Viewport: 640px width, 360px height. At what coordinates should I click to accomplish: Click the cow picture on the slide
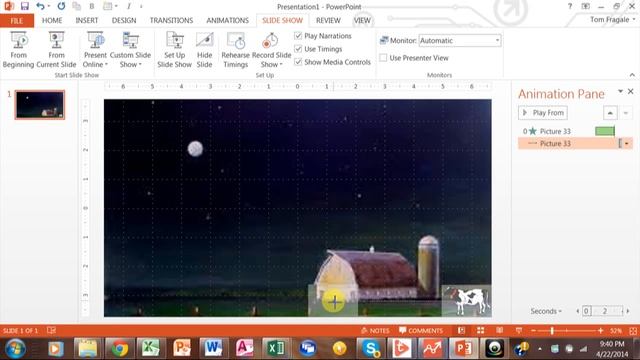point(466,300)
